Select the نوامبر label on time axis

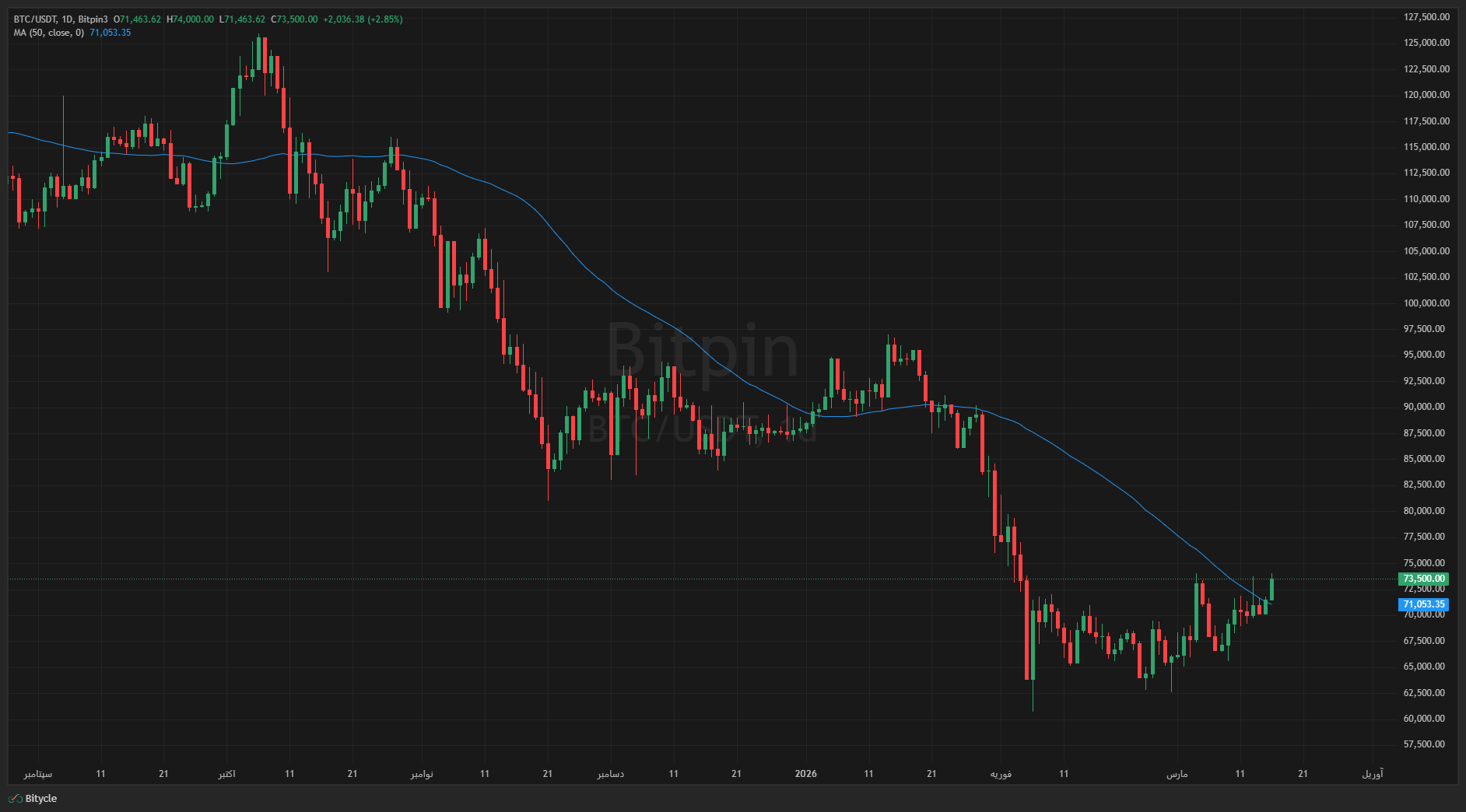click(x=422, y=774)
